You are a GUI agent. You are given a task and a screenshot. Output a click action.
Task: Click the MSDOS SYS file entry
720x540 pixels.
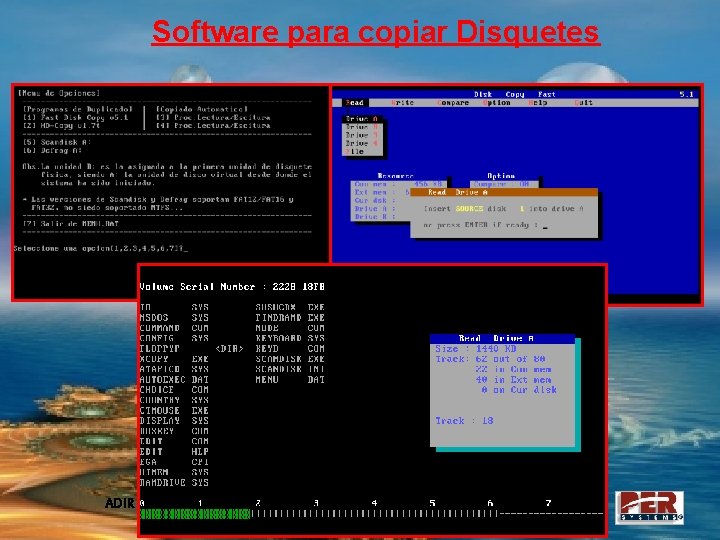tap(174, 318)
